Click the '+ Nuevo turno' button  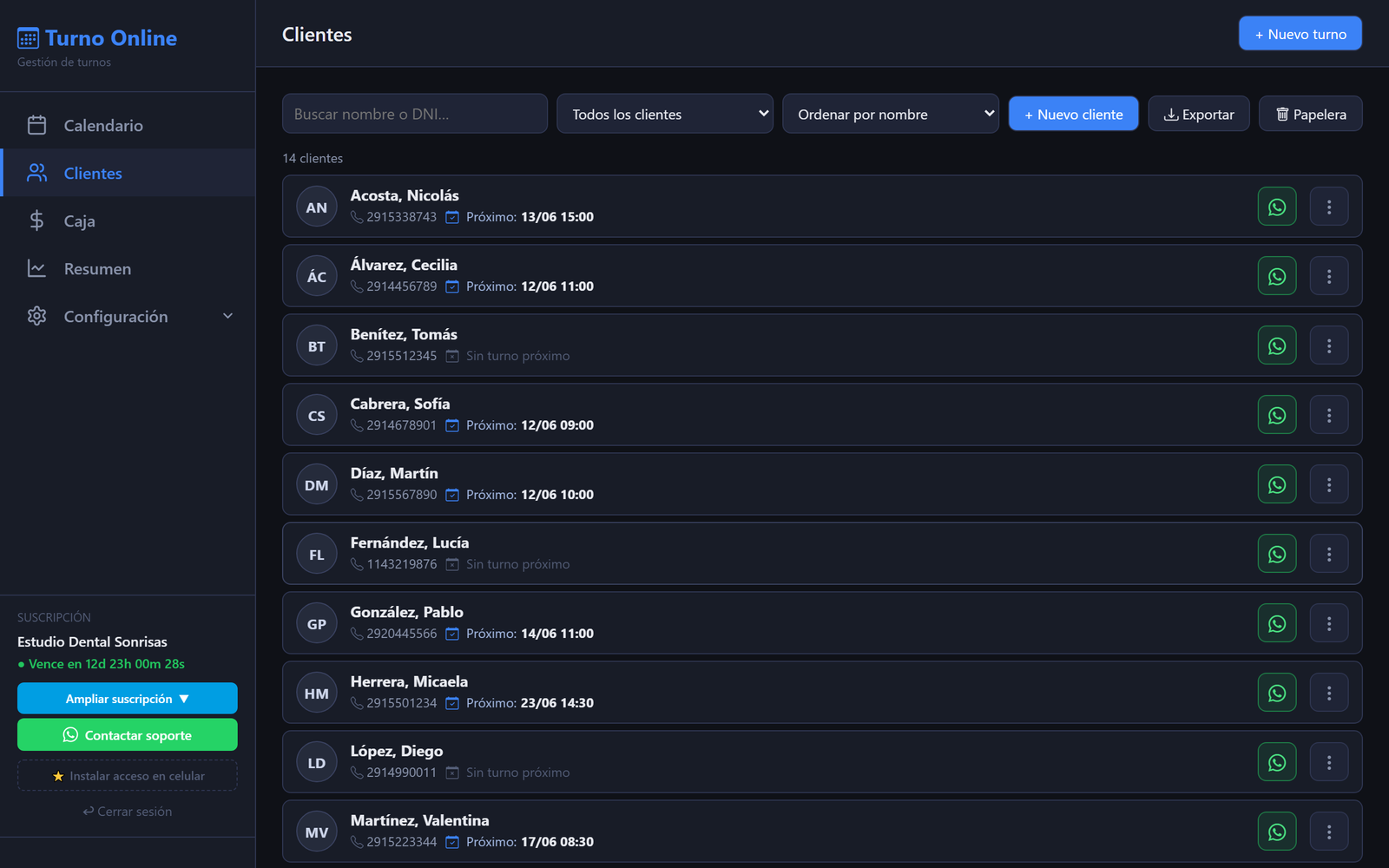point(1300,34)
